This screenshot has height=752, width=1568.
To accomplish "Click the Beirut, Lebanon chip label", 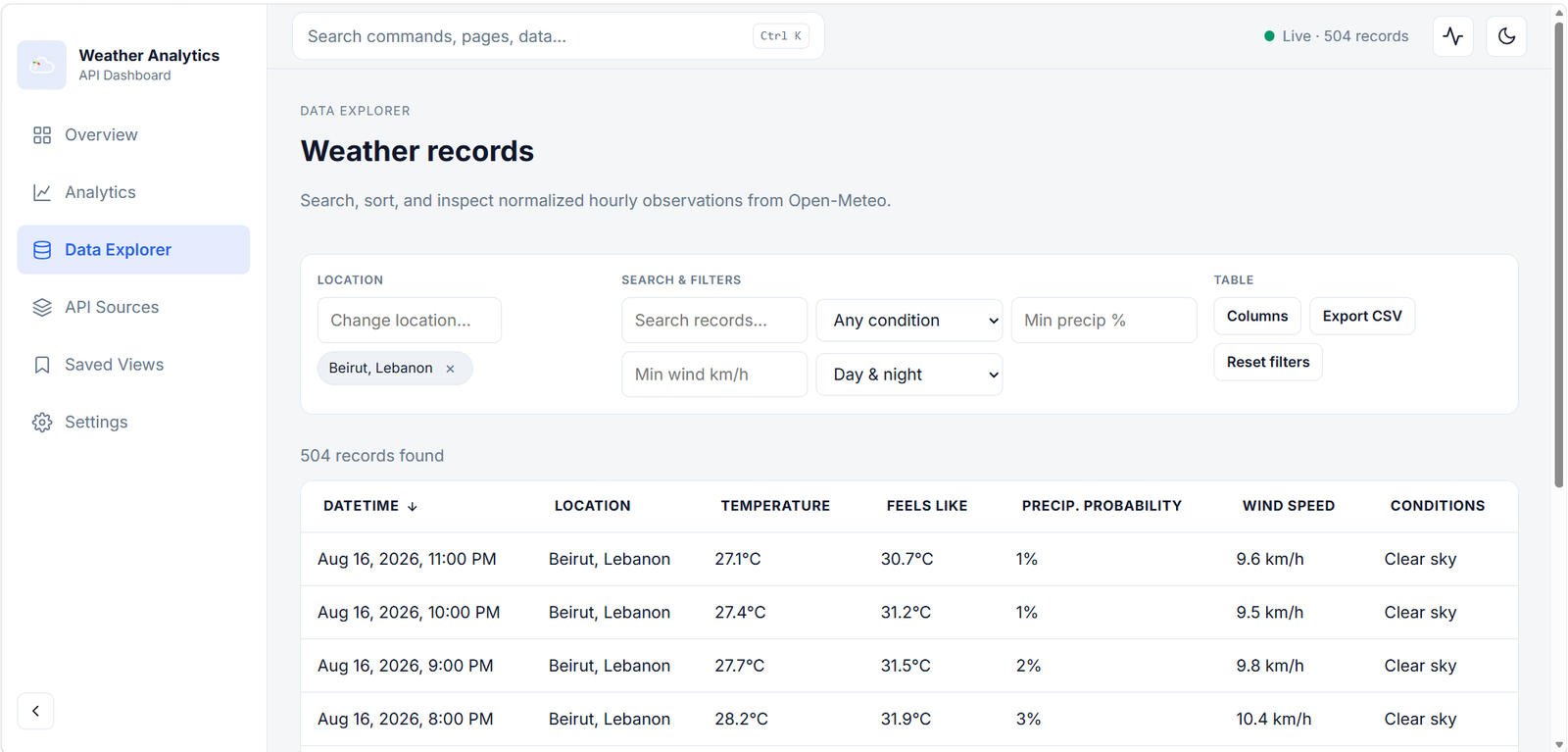I will [380, 369].
